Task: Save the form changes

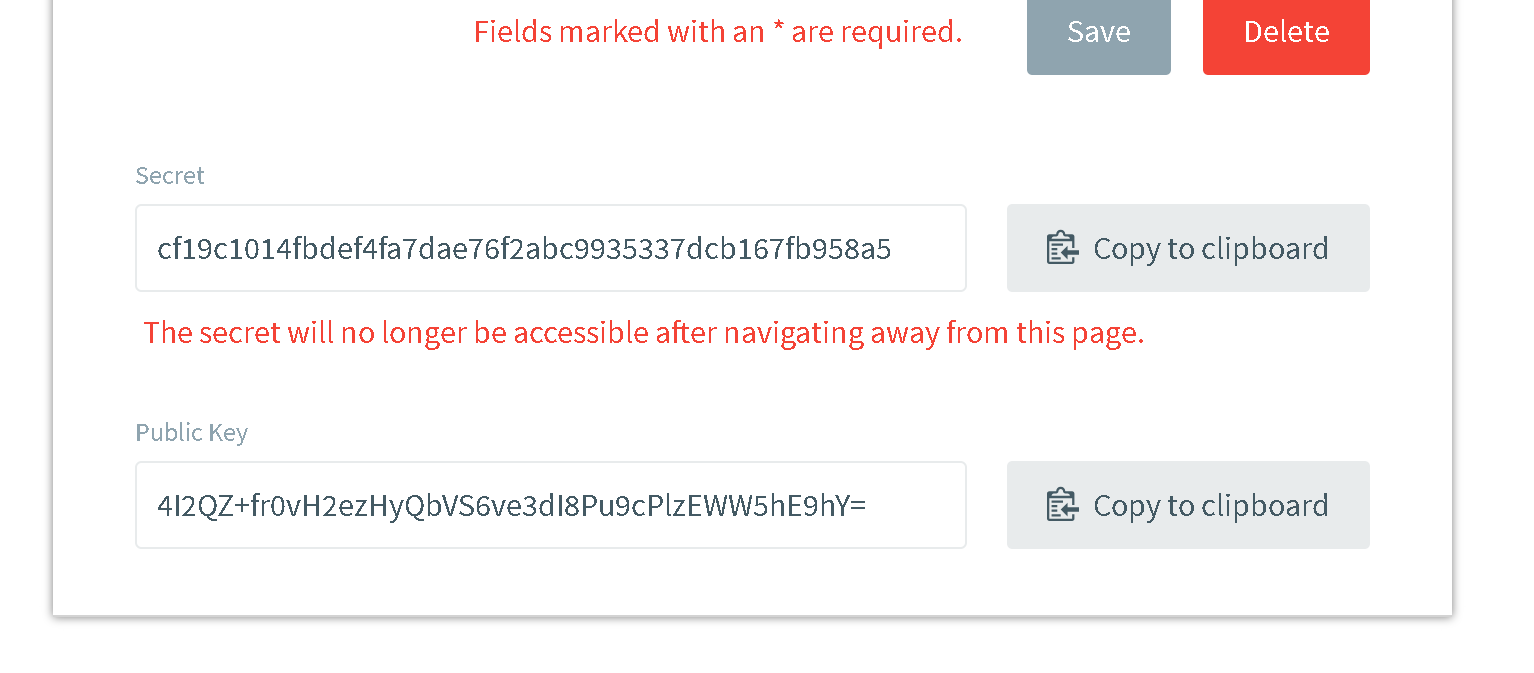Action: point(1098,33)
